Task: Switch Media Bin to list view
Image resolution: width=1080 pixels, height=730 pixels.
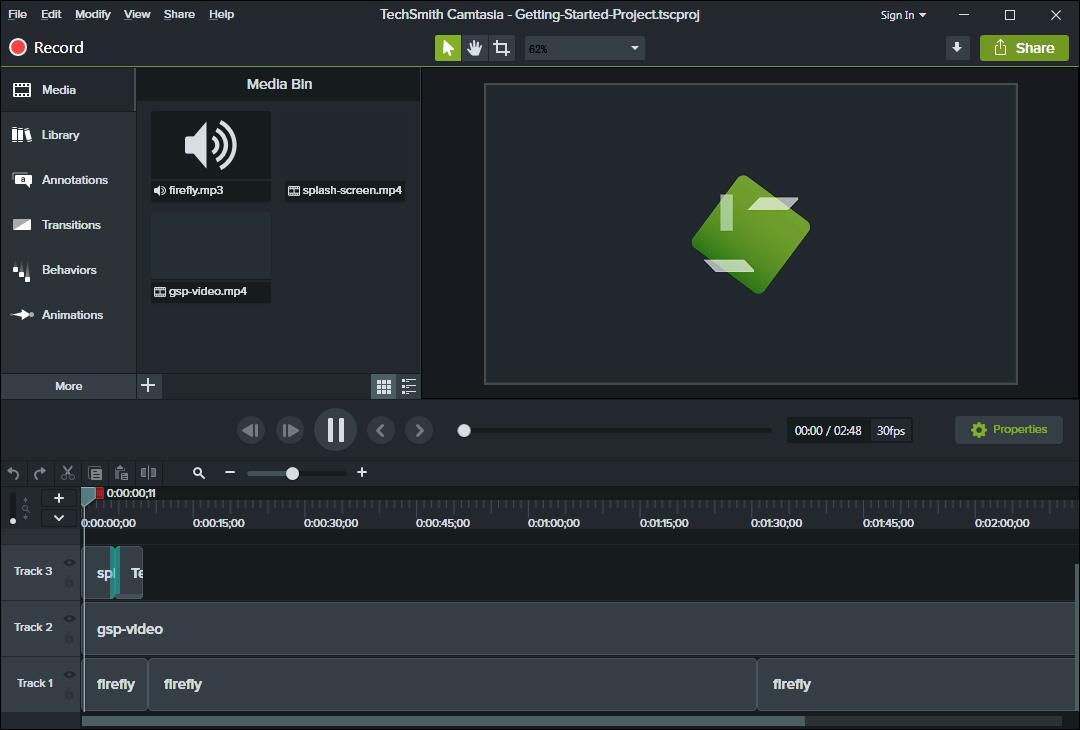Action: click(409, 386)
